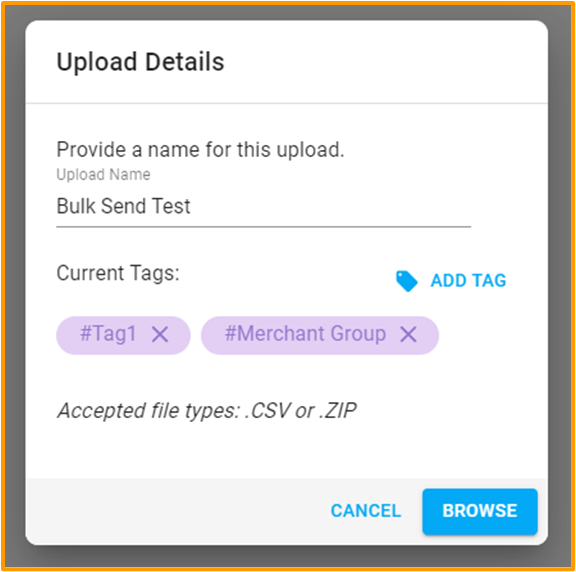Click the Current Tags label
The width and height of the screenshot is (576, 572).
point(118,273)
